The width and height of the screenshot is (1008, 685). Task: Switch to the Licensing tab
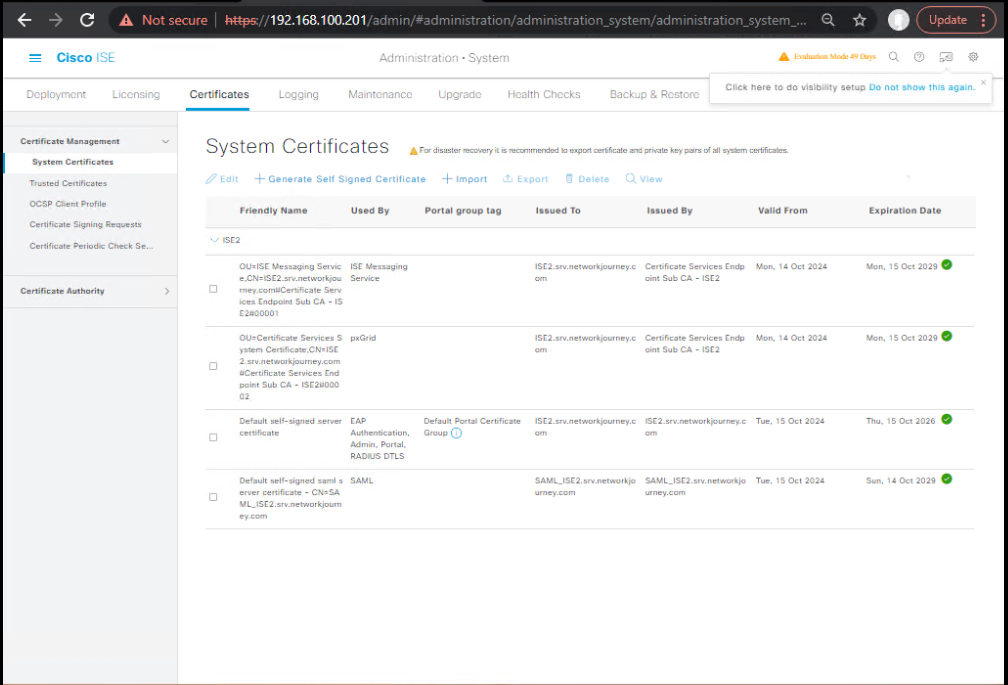[136, 94]
